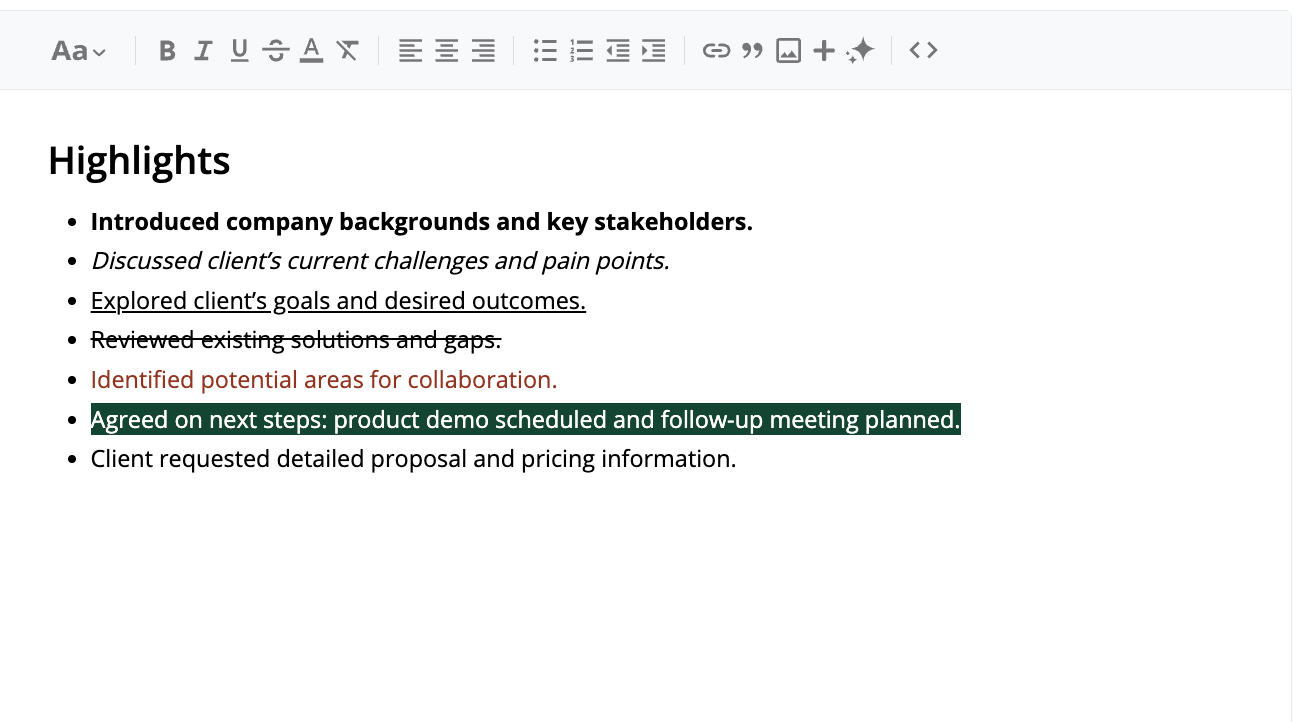Open the Aa text style dropdown

click(x=78, y=51)
